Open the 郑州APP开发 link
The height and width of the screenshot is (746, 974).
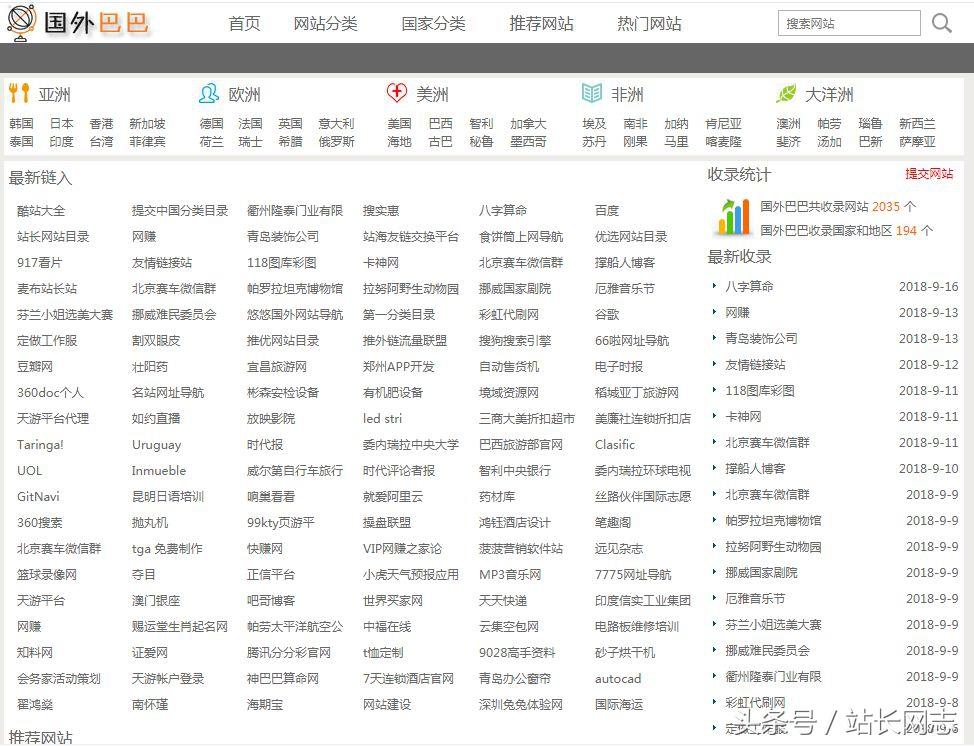(x=399, y=366)
